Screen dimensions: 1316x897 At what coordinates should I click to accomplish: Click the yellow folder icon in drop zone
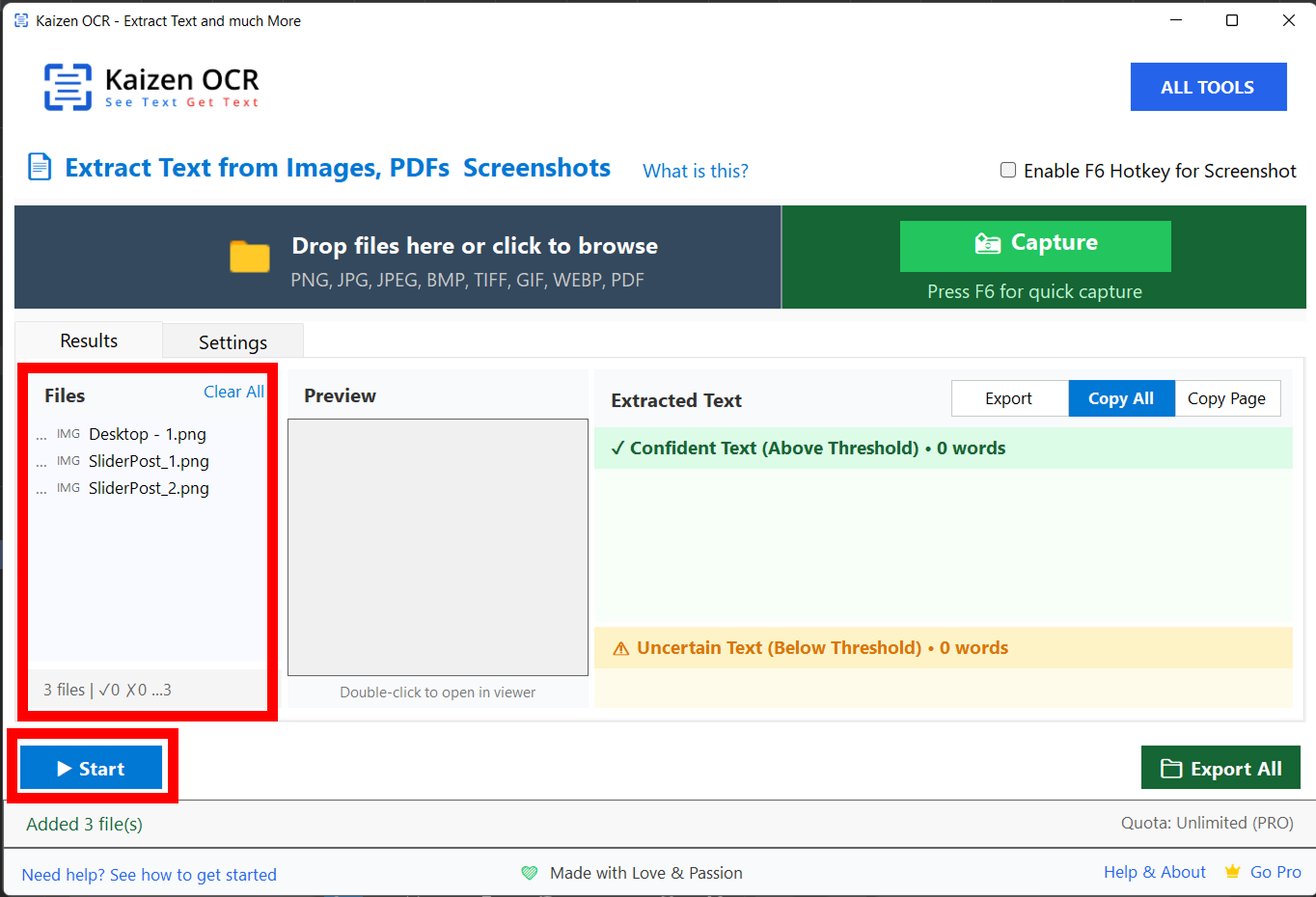click(250, 257)
